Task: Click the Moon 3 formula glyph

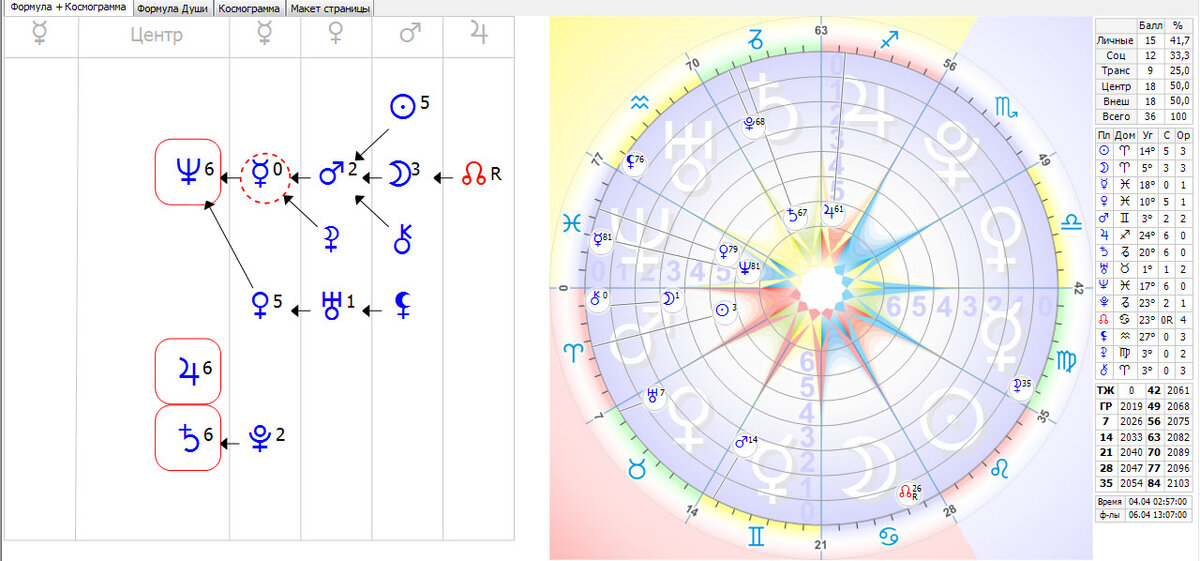Action: click(405, 174)
